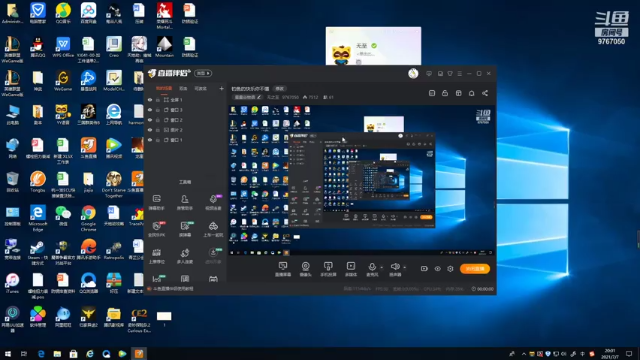Toggle visibility of source 窗口 2
This screenshot has height=360, width=640.
150,120
